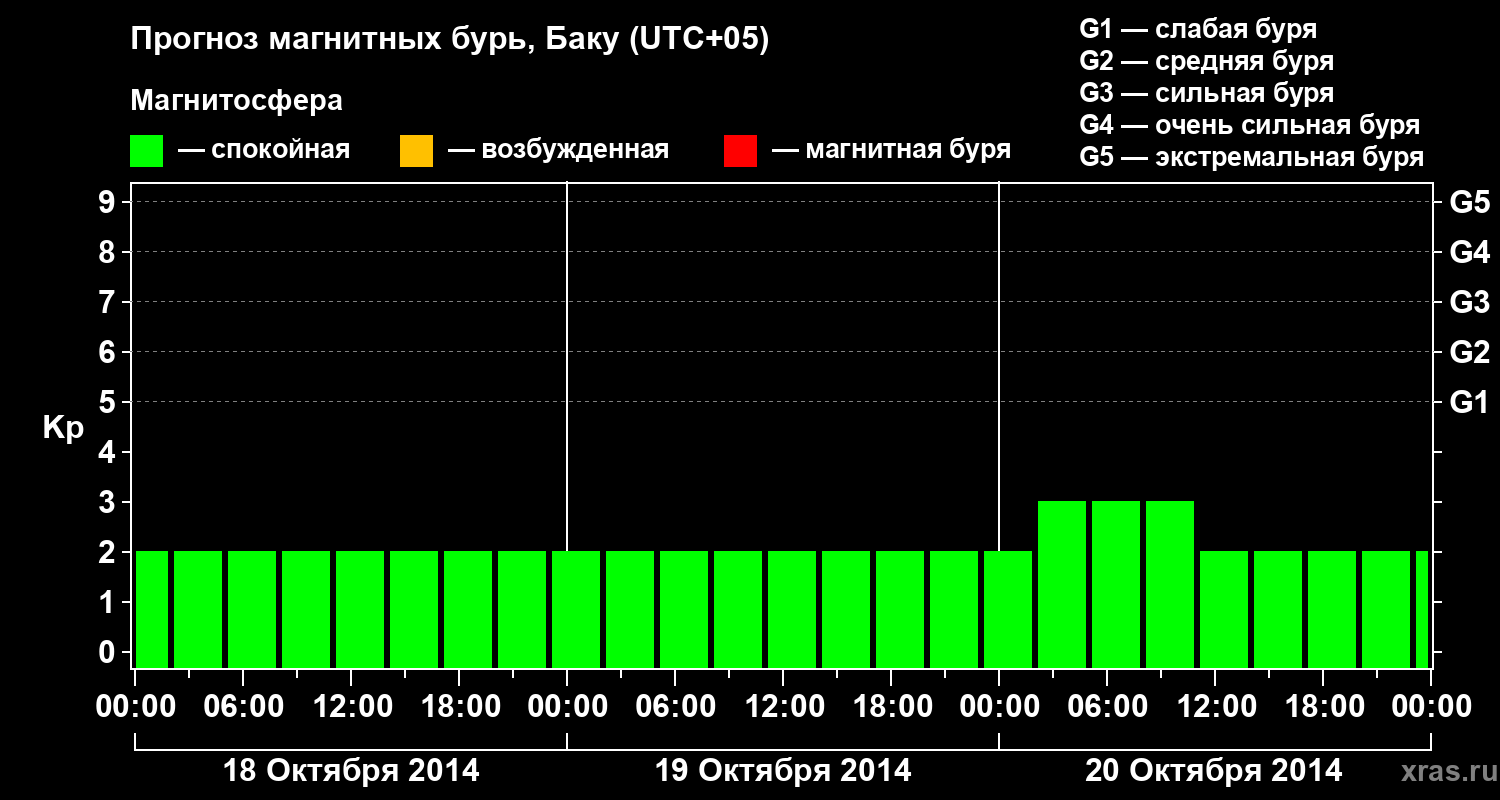Click the 'G4' label on the right axis
Screen dimensions: 1500x800
(1469, 253)
